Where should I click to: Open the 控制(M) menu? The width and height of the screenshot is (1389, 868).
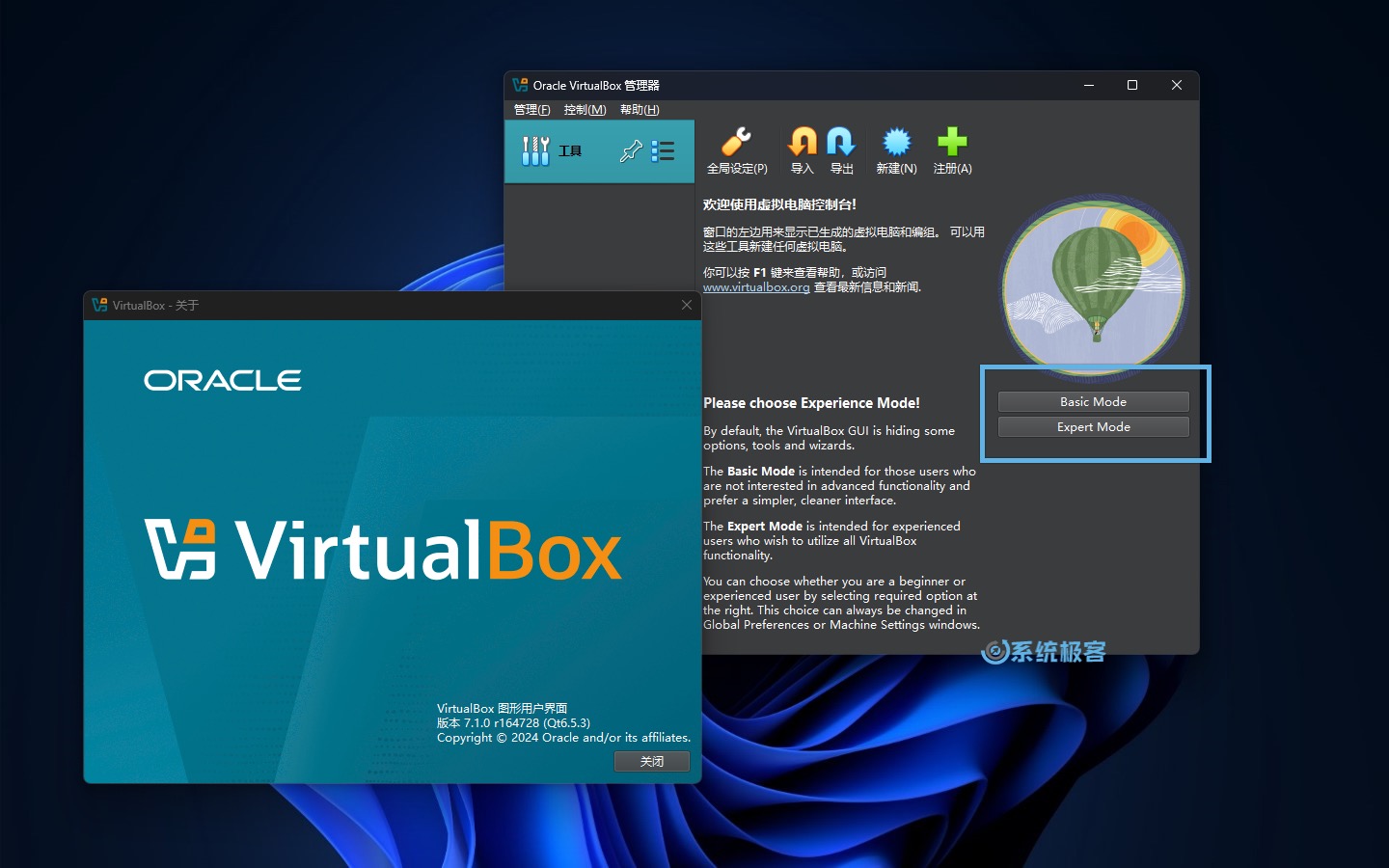coord(586,110)
